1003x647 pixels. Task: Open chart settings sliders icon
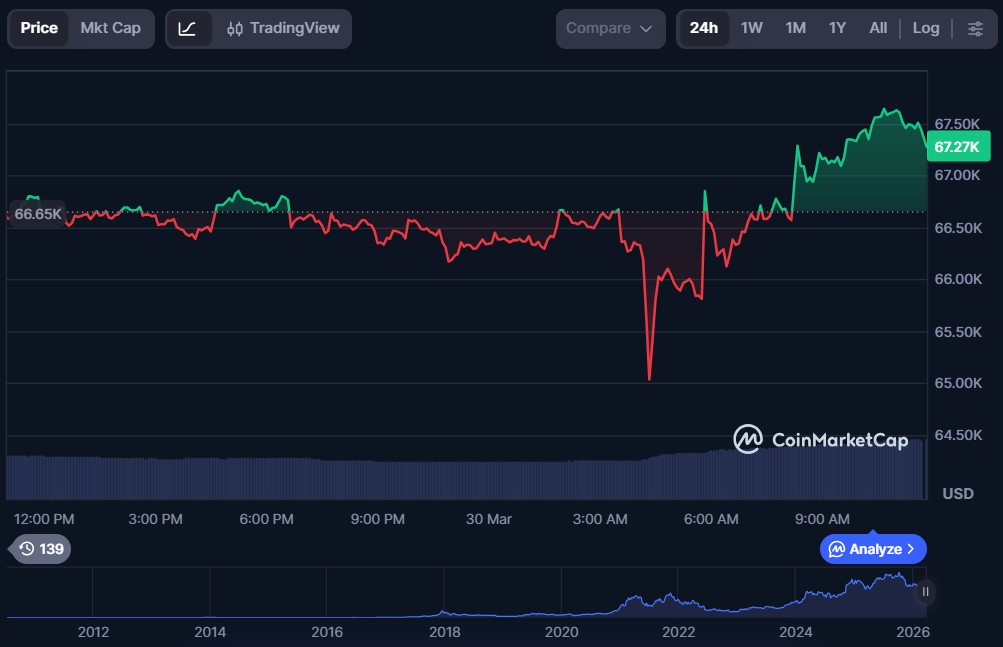click(975, 28)
